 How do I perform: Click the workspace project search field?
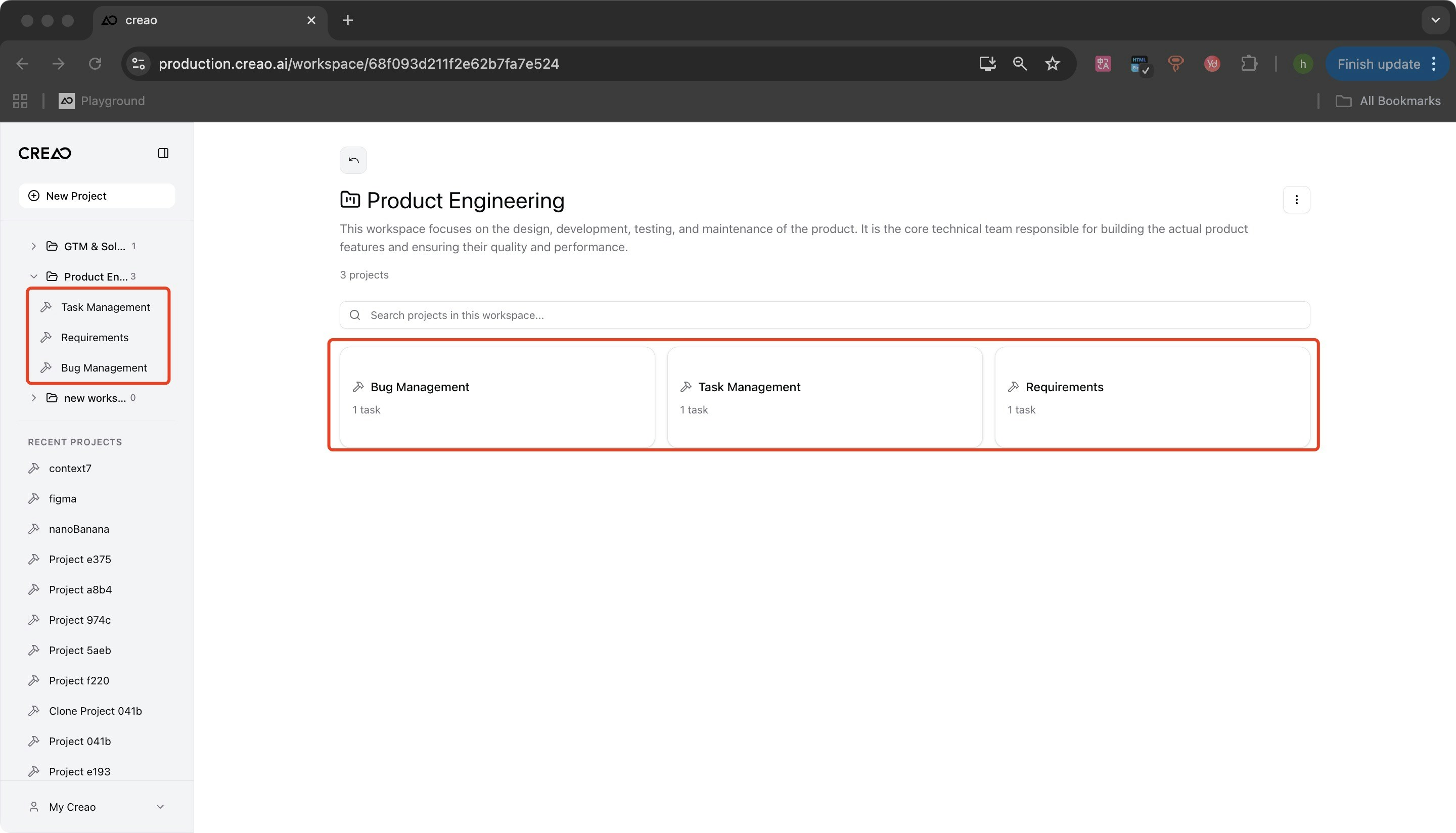pos(824,315)
